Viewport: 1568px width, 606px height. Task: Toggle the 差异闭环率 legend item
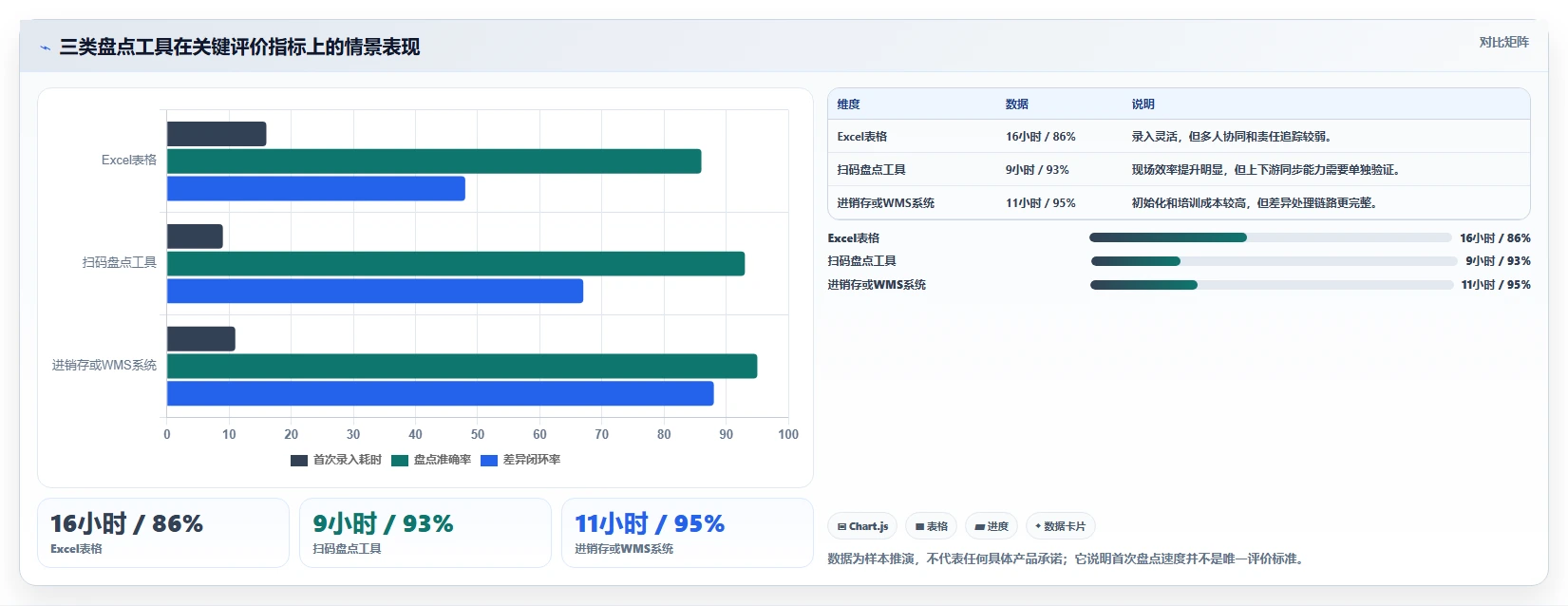(520, 460)
